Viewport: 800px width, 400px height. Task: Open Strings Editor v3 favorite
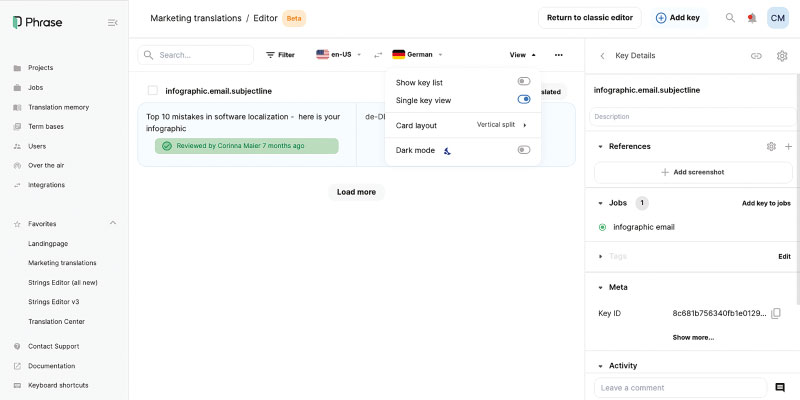tap(54, 302)
